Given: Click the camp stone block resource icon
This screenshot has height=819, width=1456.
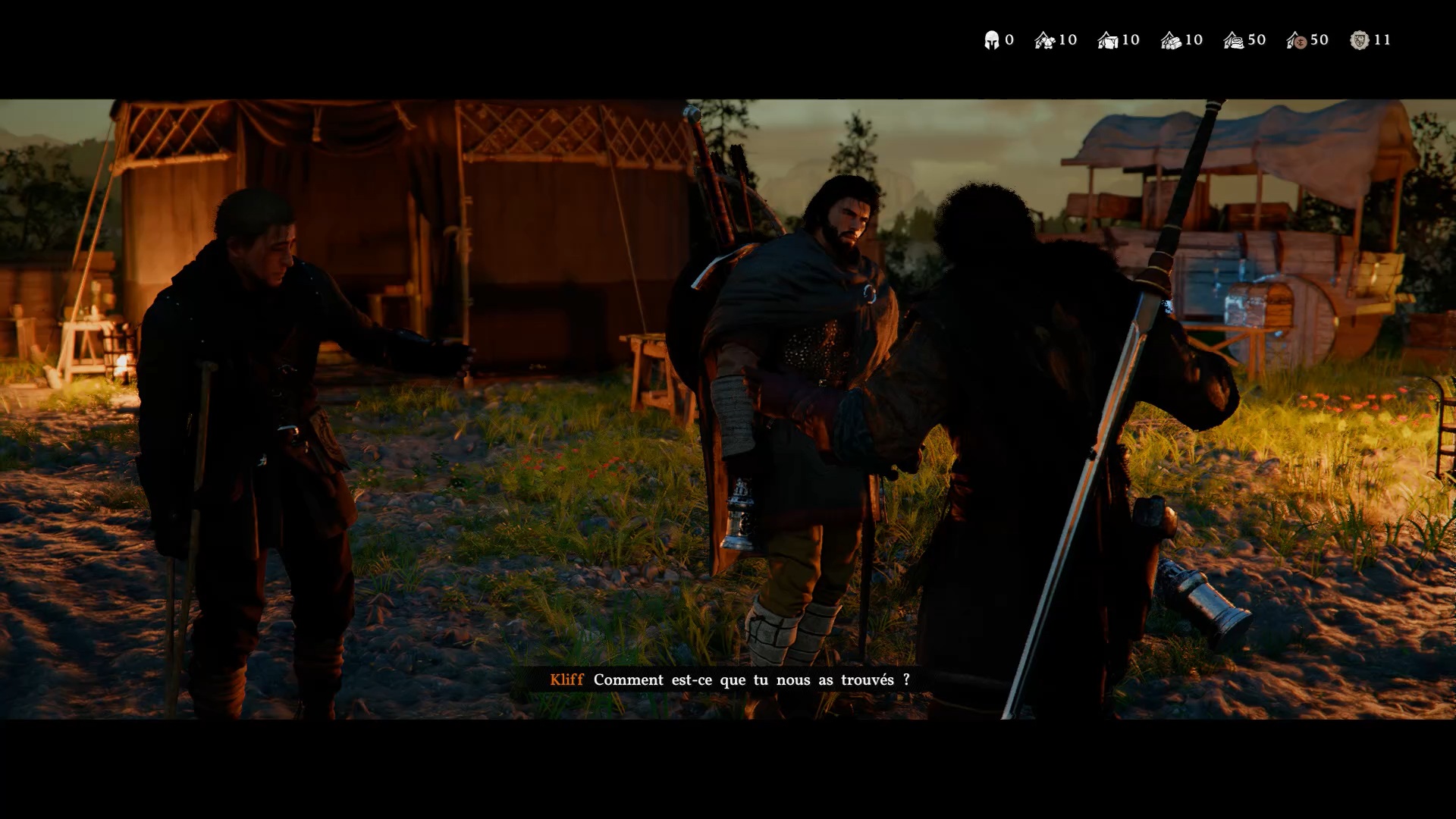Looking at the screenshot, I should [1108, 40].
